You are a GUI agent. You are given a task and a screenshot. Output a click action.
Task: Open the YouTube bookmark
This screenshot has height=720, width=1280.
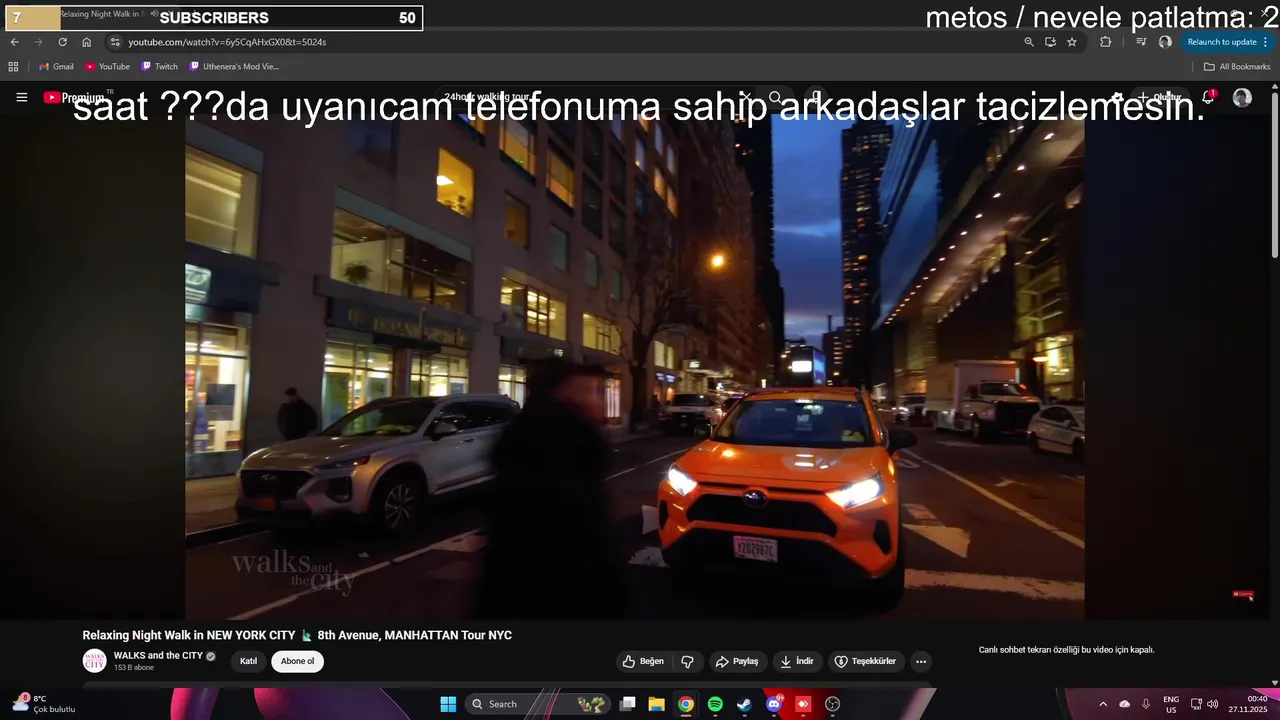pyautogui.click(x=107, y=67)
